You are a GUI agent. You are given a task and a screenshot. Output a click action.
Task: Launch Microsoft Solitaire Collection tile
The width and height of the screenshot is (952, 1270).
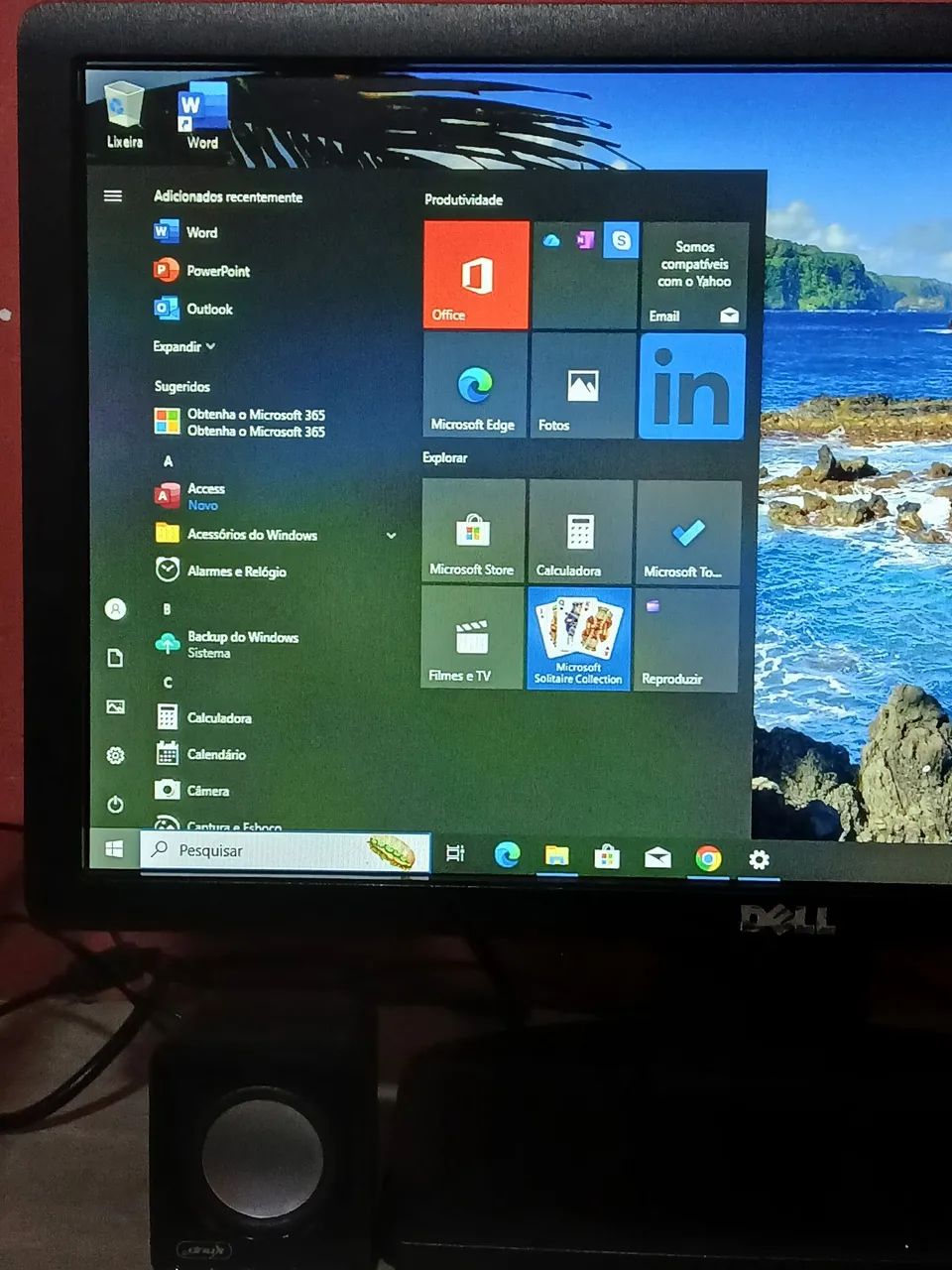point(578,638)
